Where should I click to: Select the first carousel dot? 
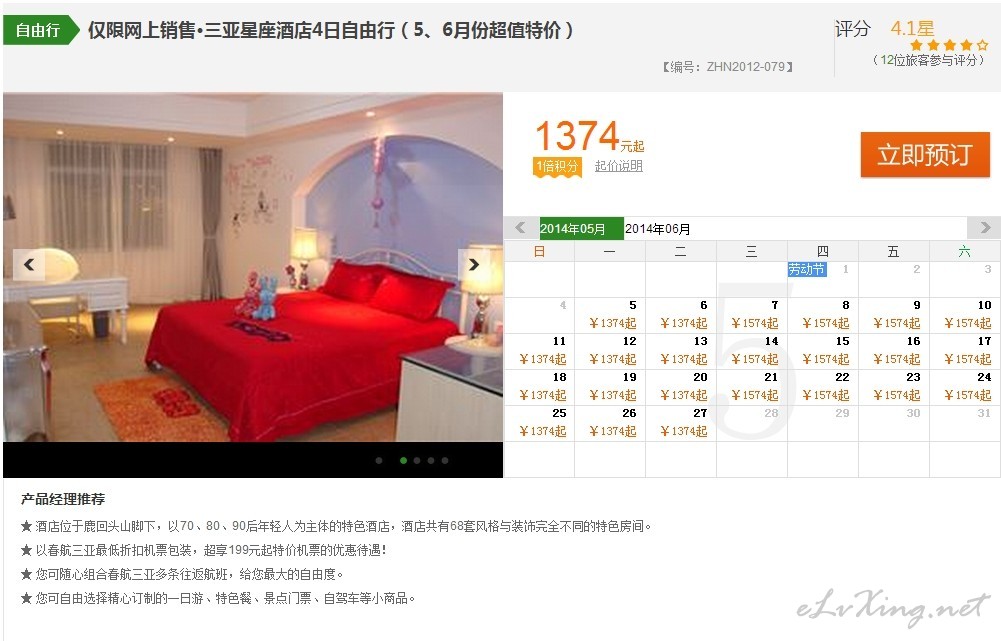379,460
